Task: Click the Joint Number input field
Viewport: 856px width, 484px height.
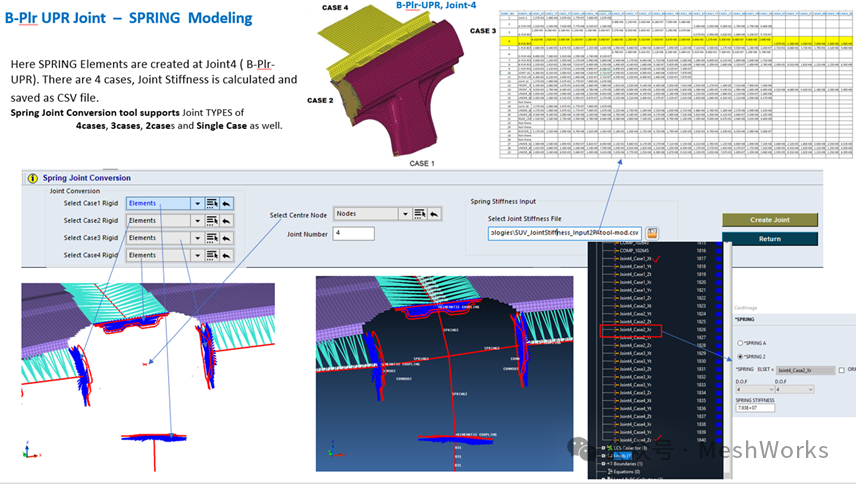Action: click(354, 234)
